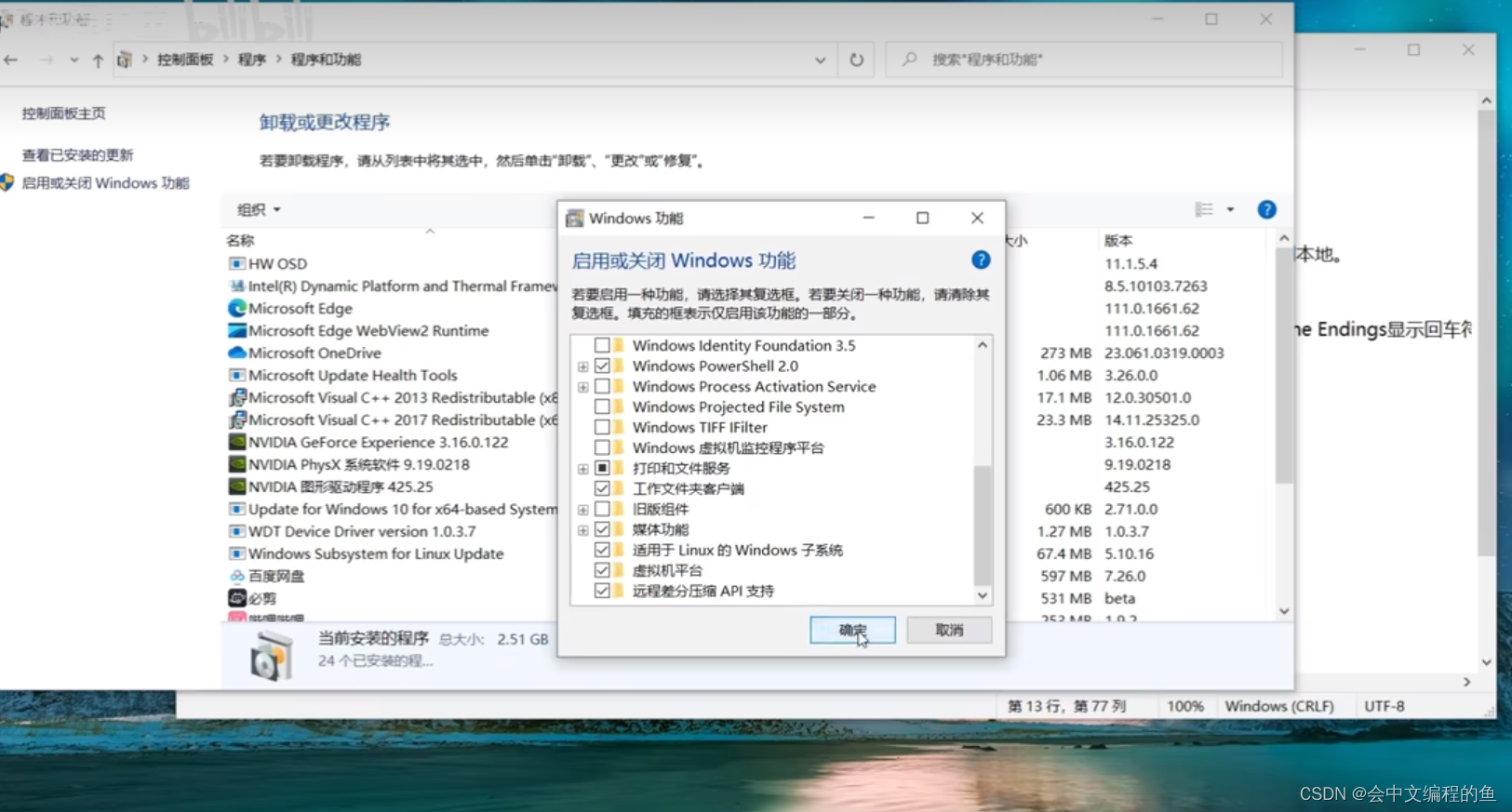Screen dimensions: 1512x812
Task: Uncheck Windows PowerShell 2.0 checkbox
Action: pyautogui.click(x=602, y=366)
